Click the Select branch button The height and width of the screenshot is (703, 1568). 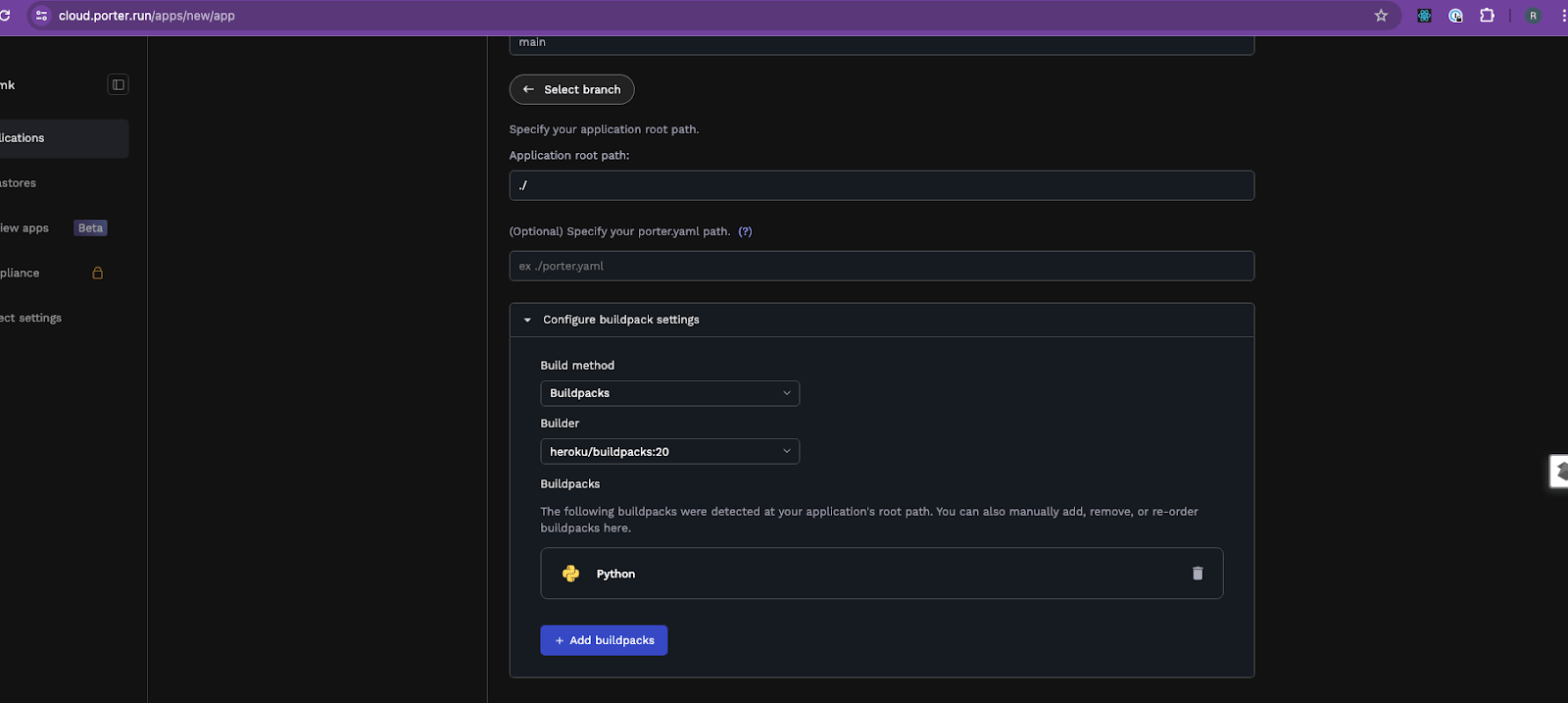pyautogui.click(x=571, y=89)
